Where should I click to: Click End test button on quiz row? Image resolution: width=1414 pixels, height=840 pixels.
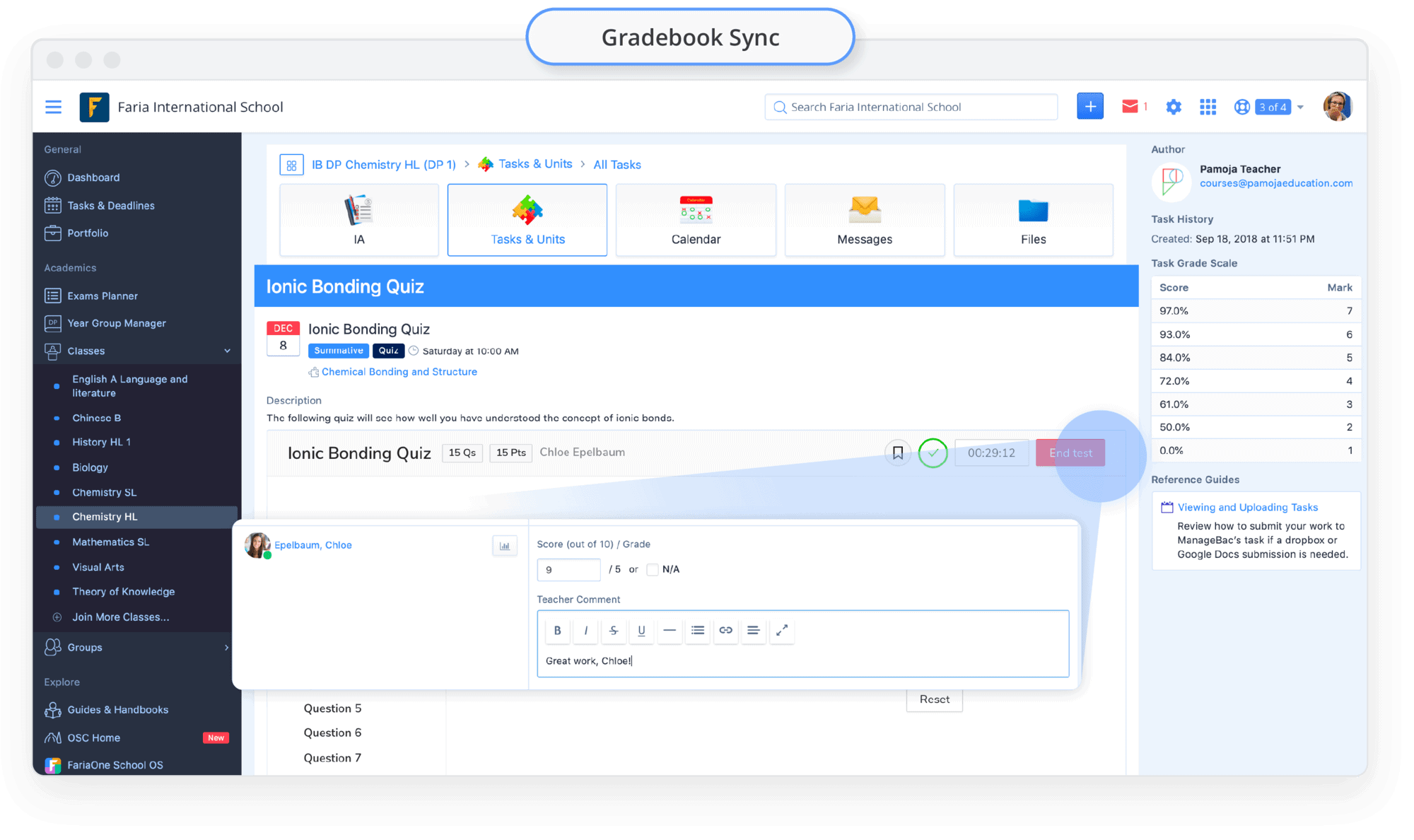[x=1071, y=452]
